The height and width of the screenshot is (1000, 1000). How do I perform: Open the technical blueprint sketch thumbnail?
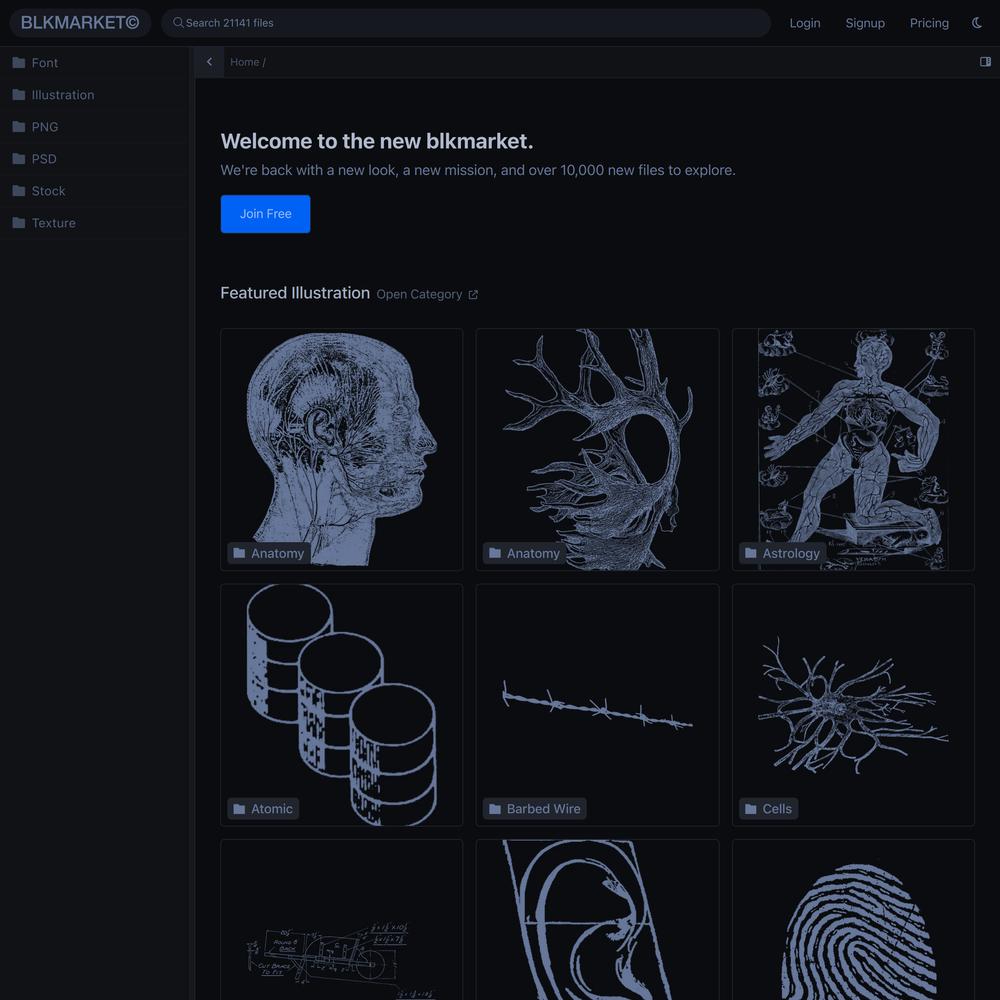(342, 920)
